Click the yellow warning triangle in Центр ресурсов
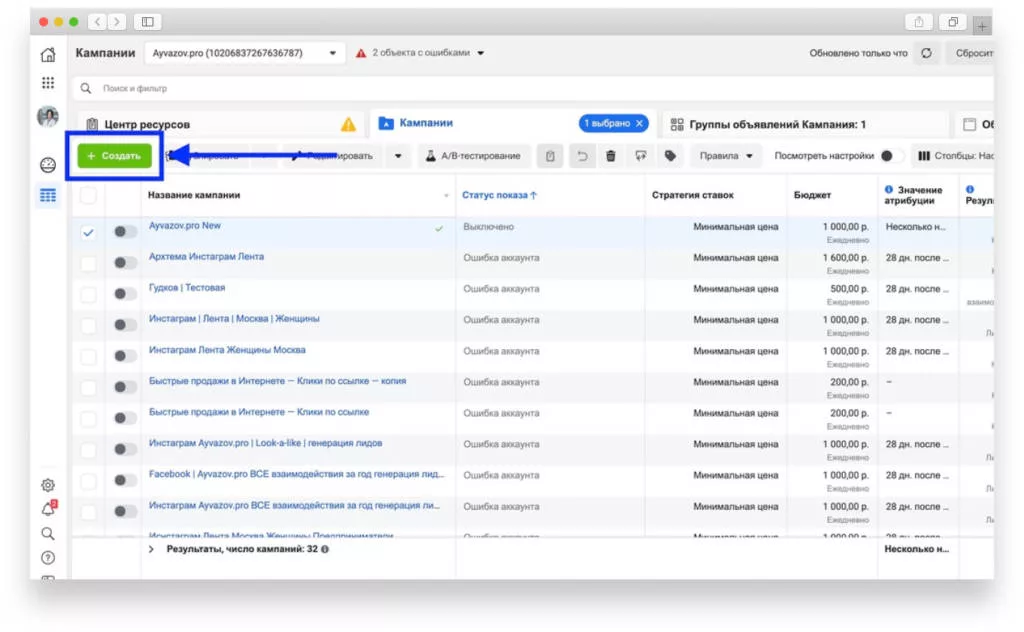Image resolution: width=1024 pixels, height=632 pixels. [x=348, y=124]
